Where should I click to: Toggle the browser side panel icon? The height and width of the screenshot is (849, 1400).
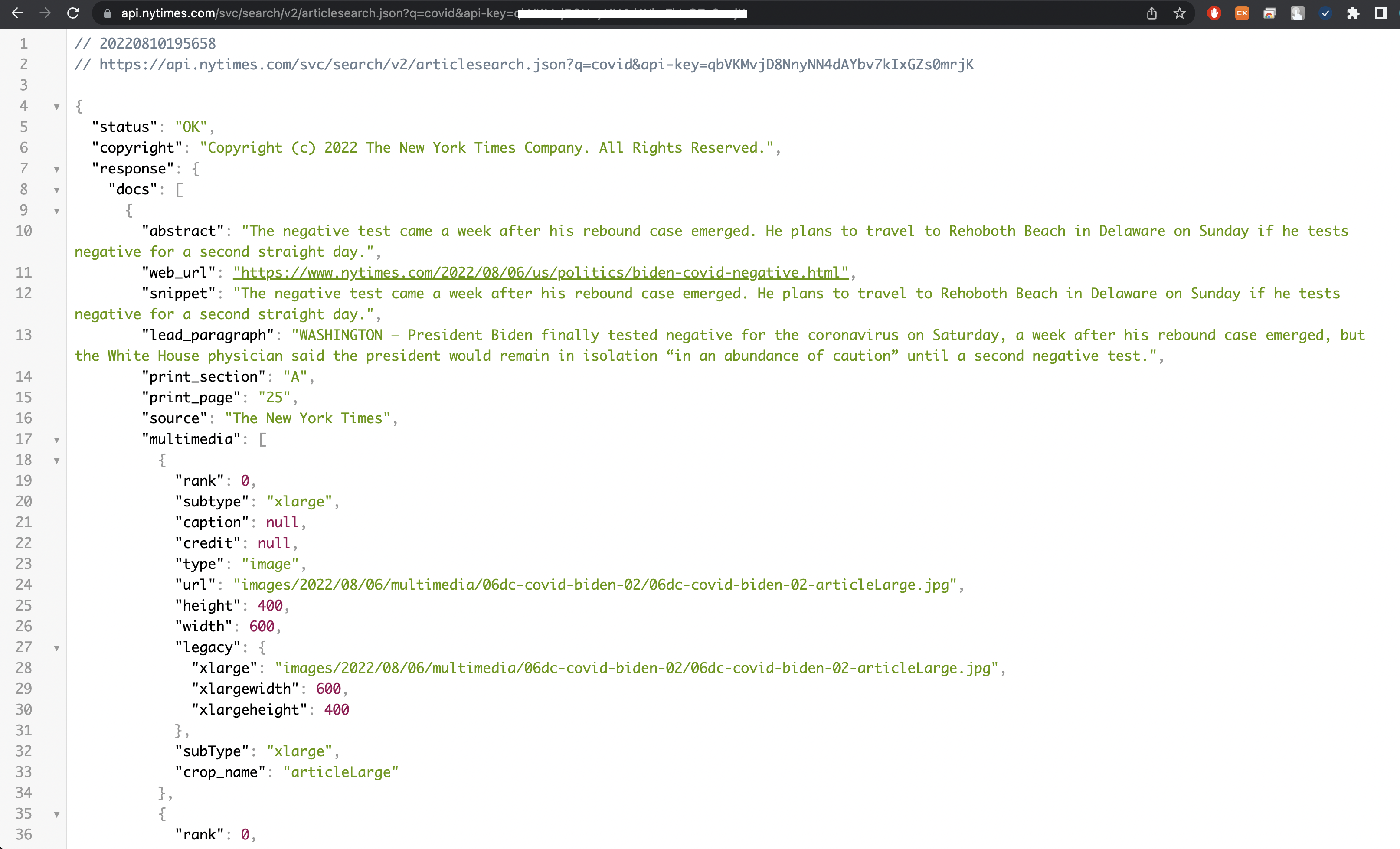1380,13
